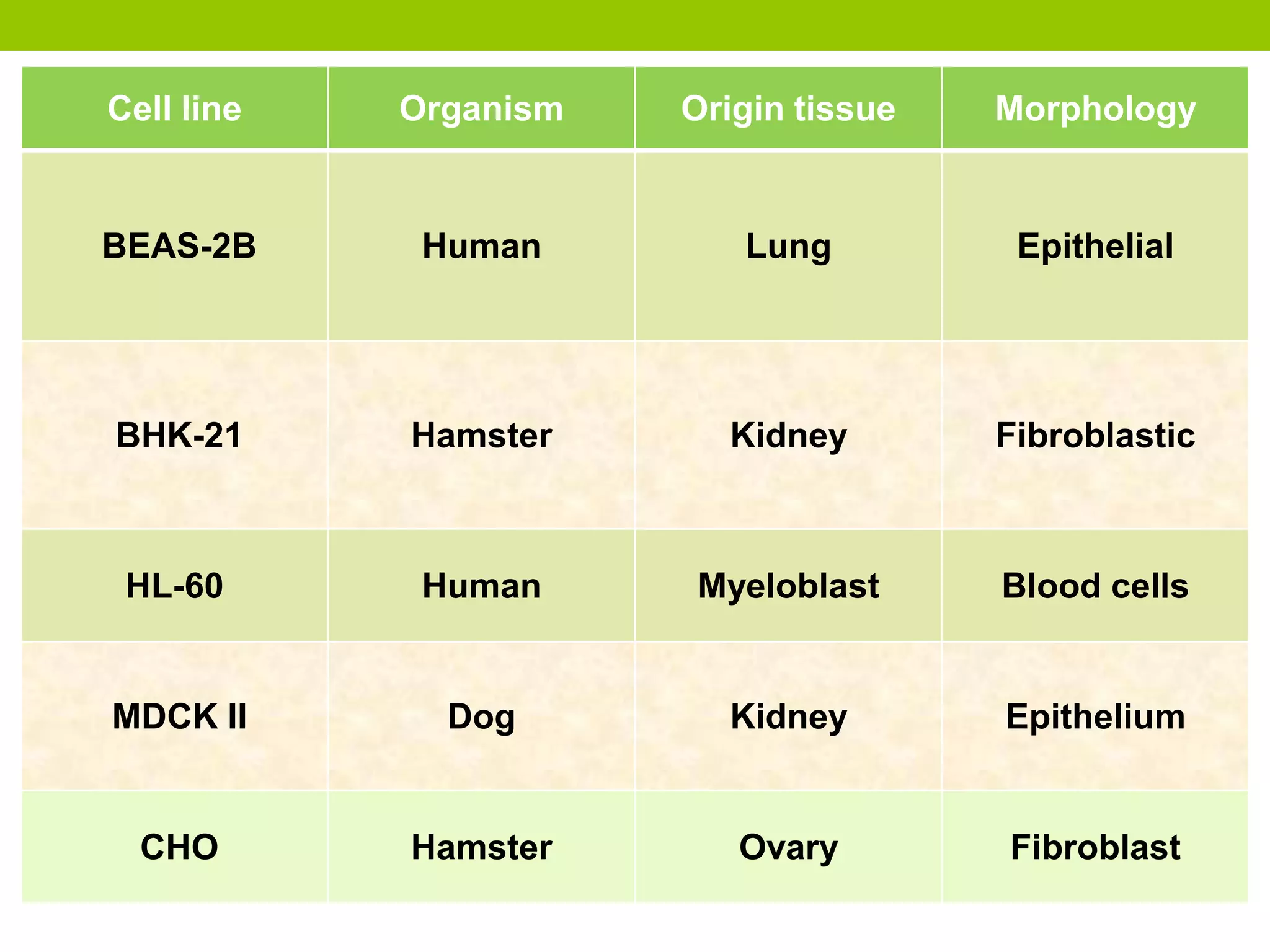Click the MDCK II cell
This screenshot has height=952, width=1270.
(175, 716)
